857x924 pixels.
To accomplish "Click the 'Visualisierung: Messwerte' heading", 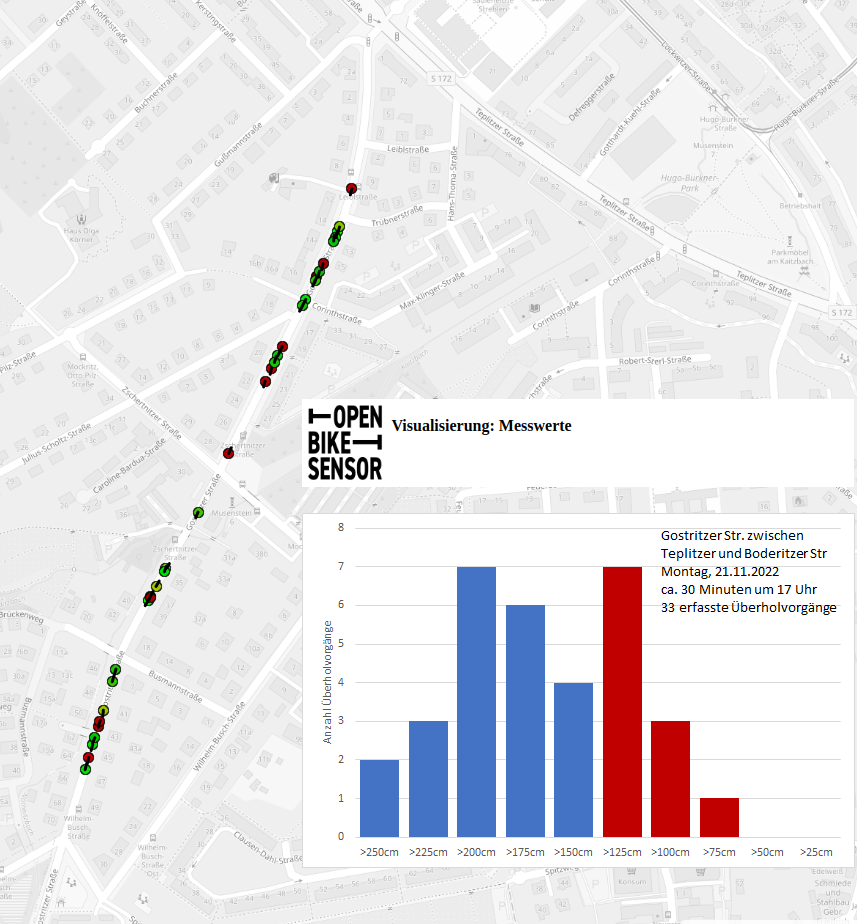I will 481,425.
